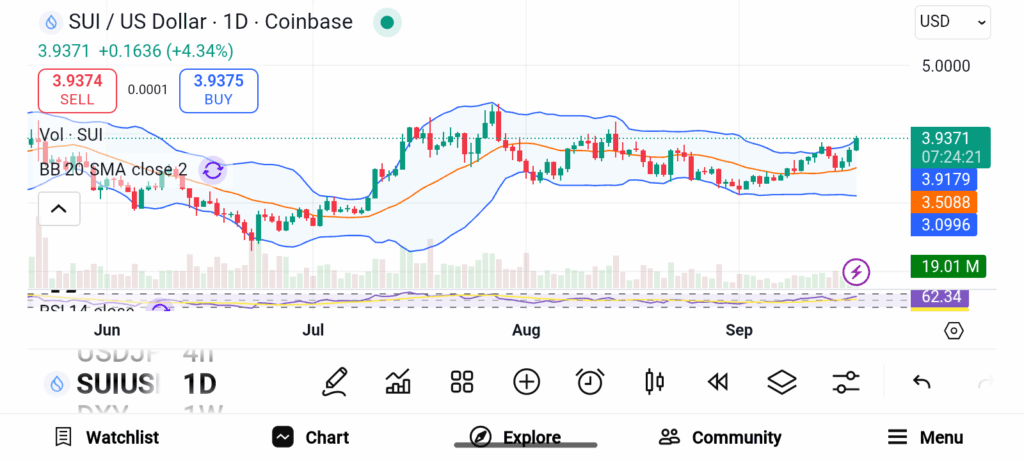Change chart type with the candlestick icon
The height and width of the screenshot is (461, 1024).
coord(655,381)
